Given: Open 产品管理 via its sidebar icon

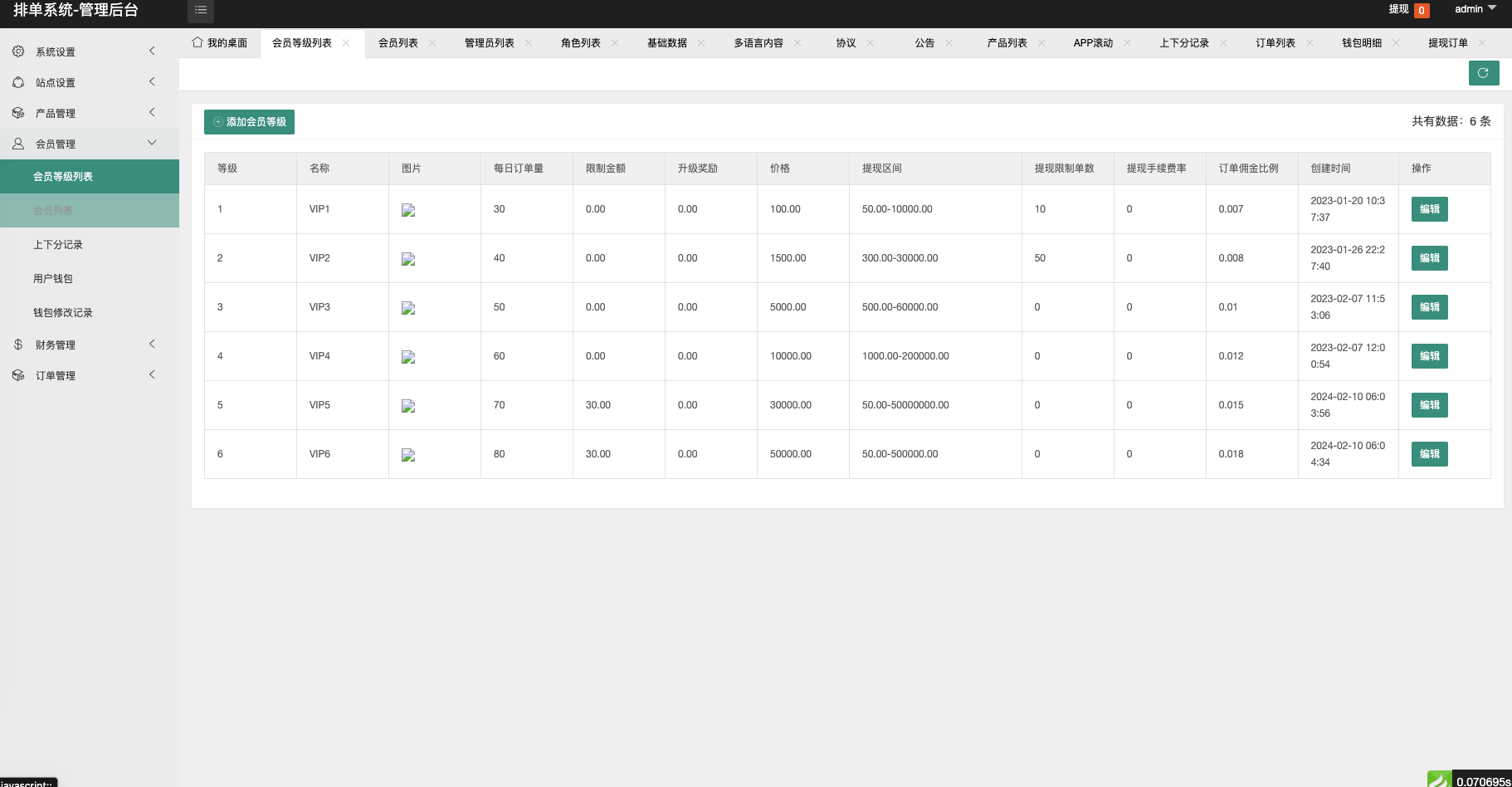Looking at the screenshot, I should click(18, 112).
